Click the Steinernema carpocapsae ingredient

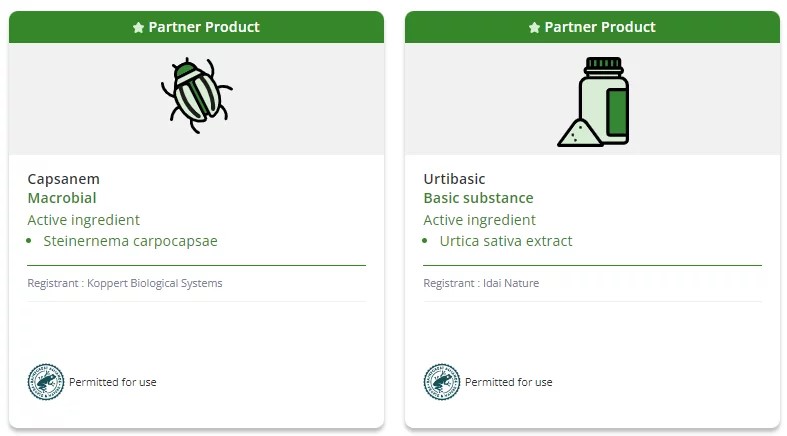[130, 241]
